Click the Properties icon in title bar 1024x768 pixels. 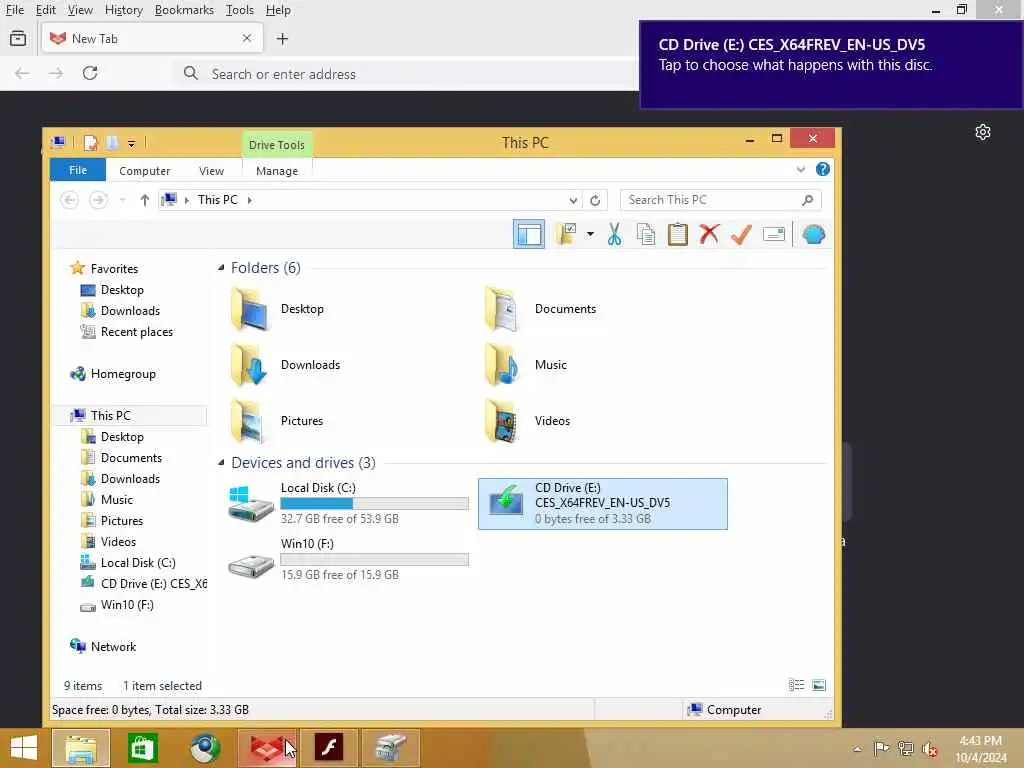[90, 142]
